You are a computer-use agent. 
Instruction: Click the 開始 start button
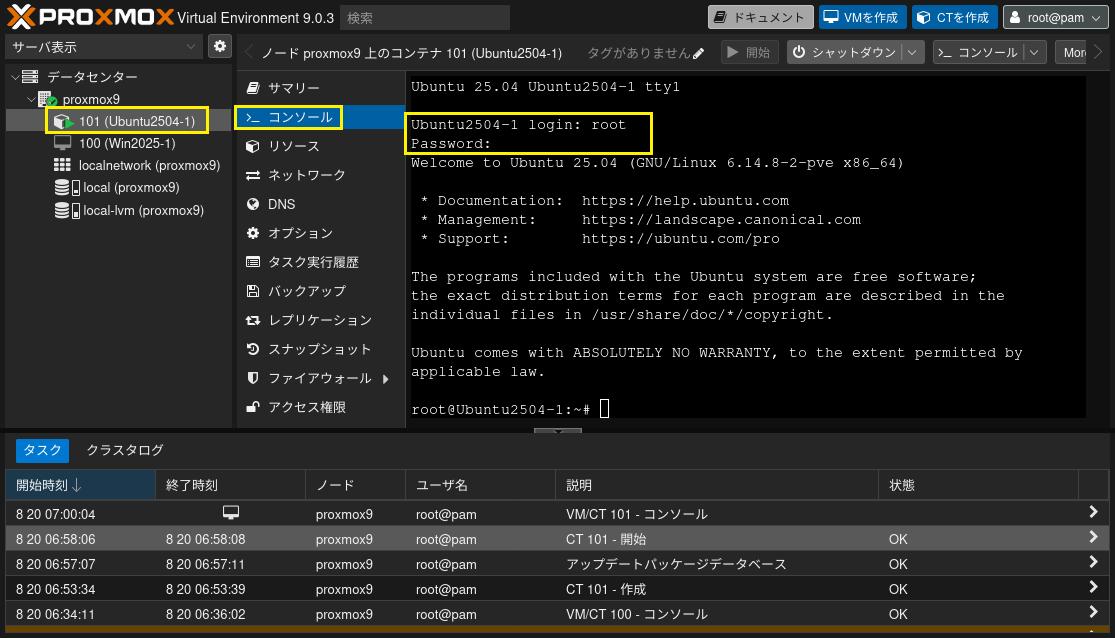pos(749,53)
